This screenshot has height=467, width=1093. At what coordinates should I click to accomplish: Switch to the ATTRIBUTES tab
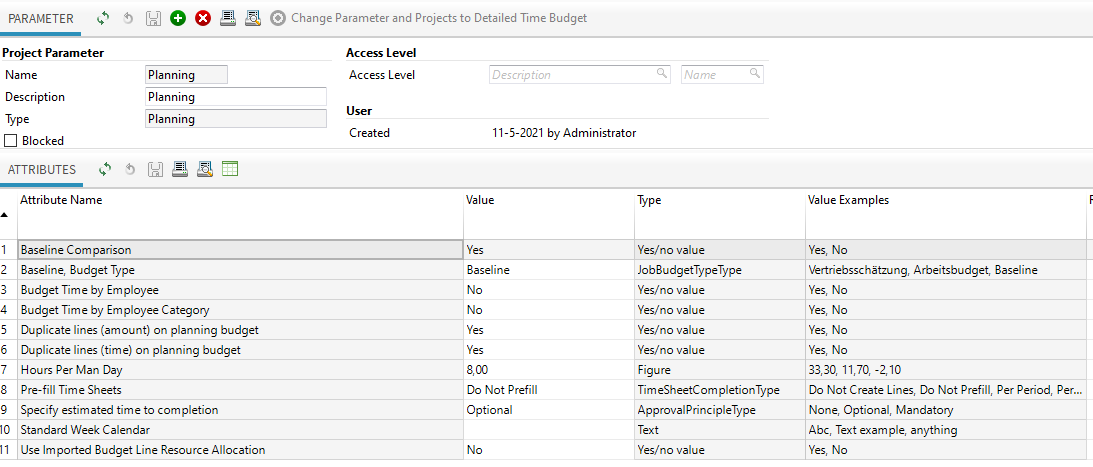tap(42, 169)
